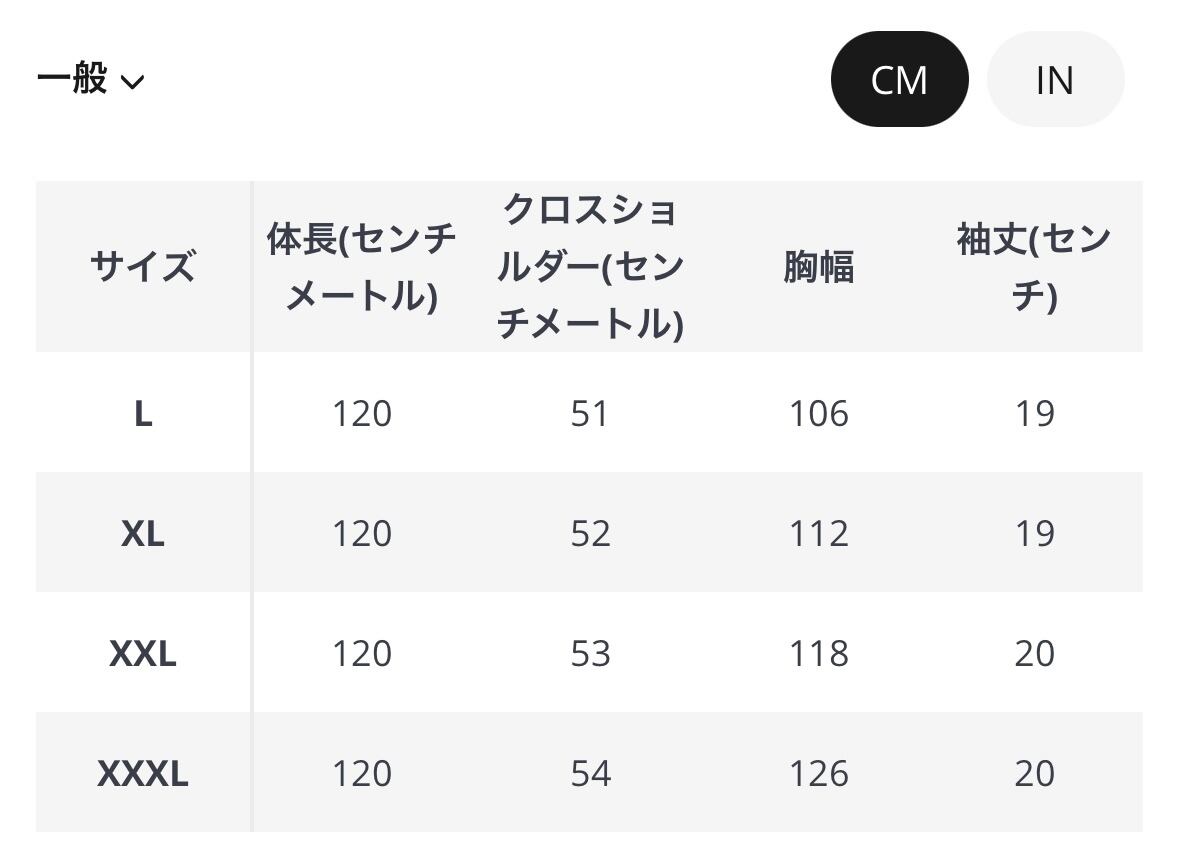Image resolution: width=1179 pixels, height=846 pixels.
Task: Click the XXXL cross shoulder value 54
Action: pos(590,773)
